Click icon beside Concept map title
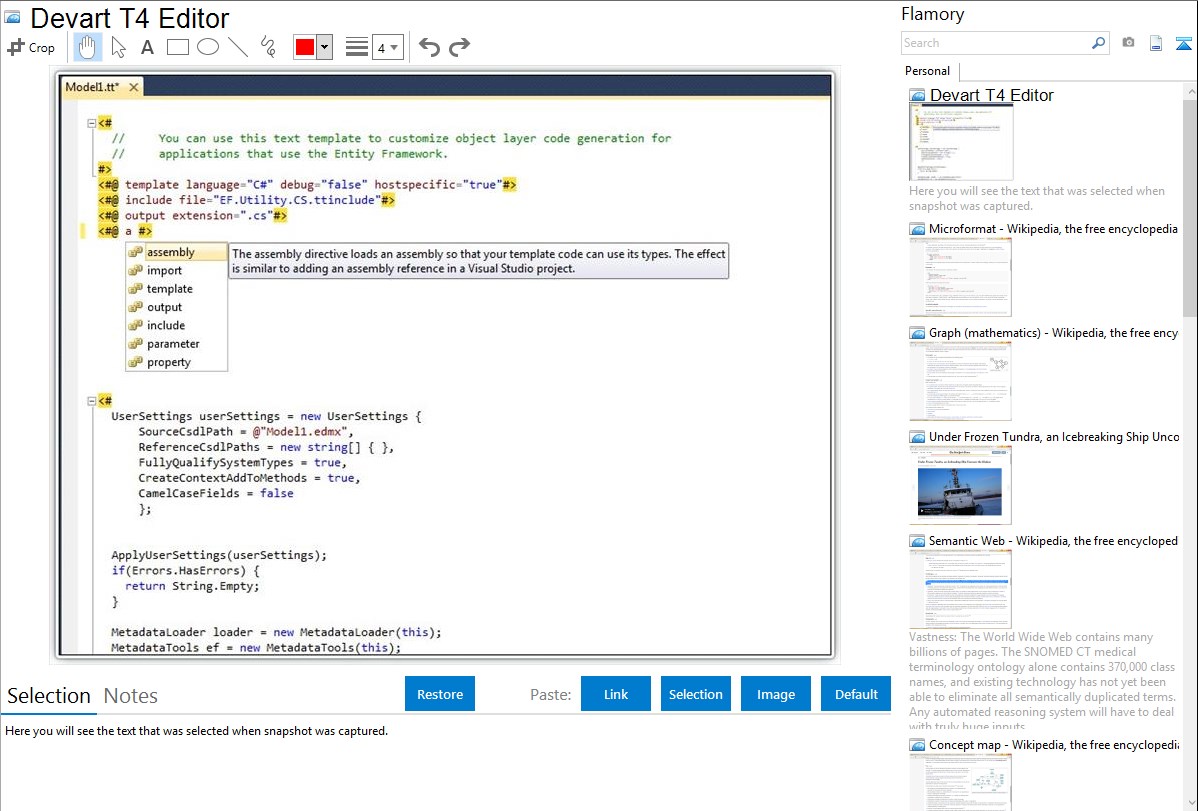Viewport: 1198px width, 811px height. (x=917, y=745)
